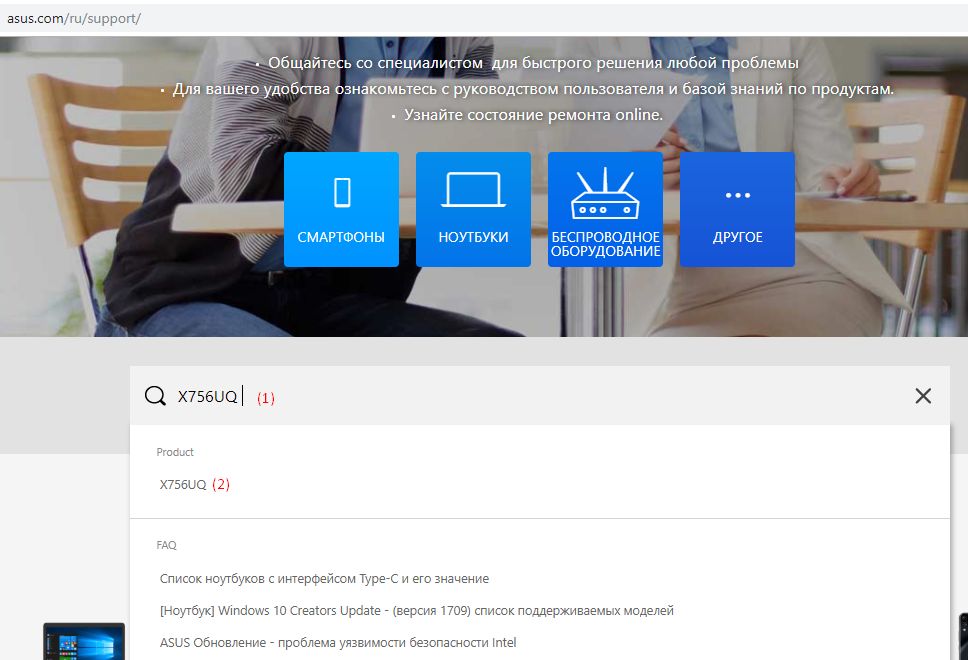Click the 'FAQ' section label
Image resolution: width=968 pixels, height=660 pixels.
click(167, 545)
